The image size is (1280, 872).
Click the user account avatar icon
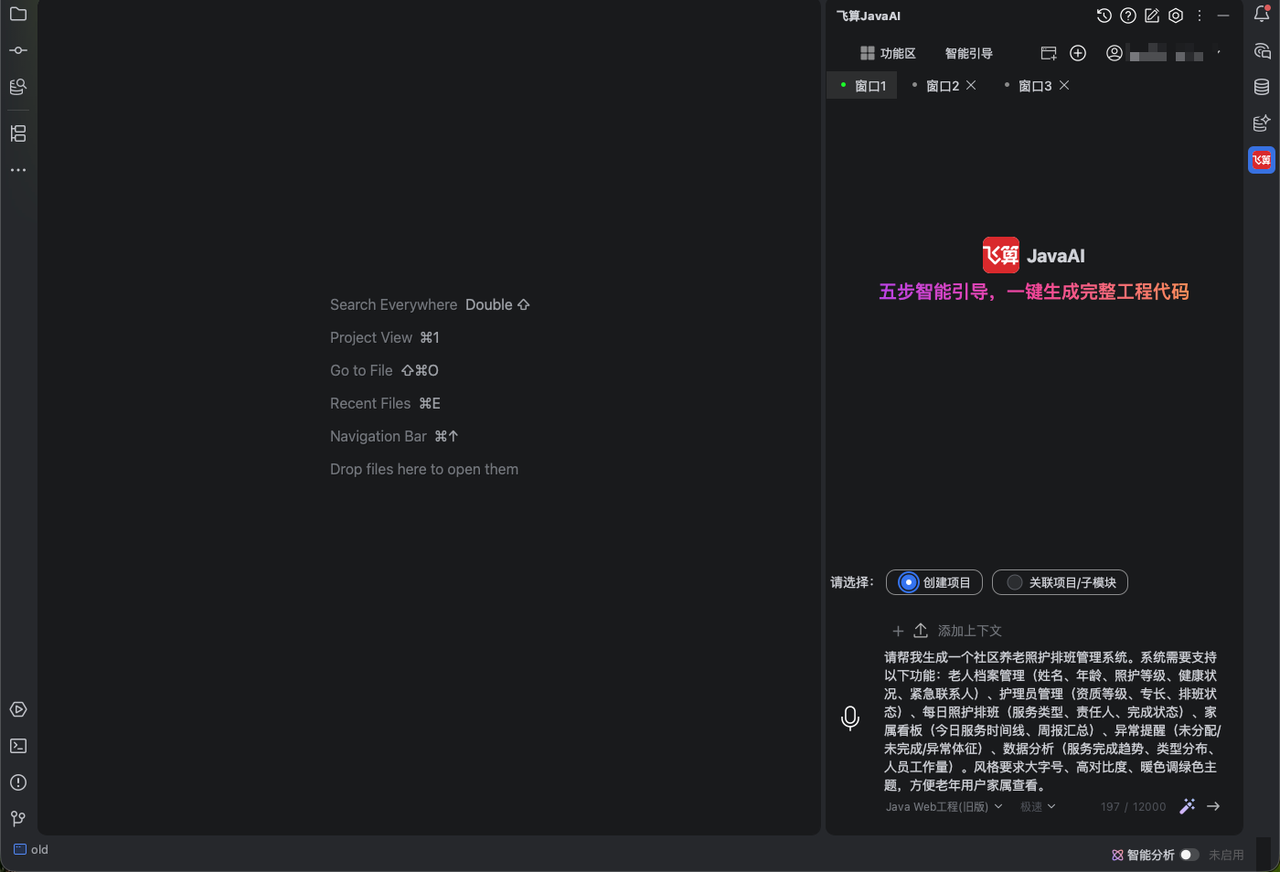(x=1114, y=53)
